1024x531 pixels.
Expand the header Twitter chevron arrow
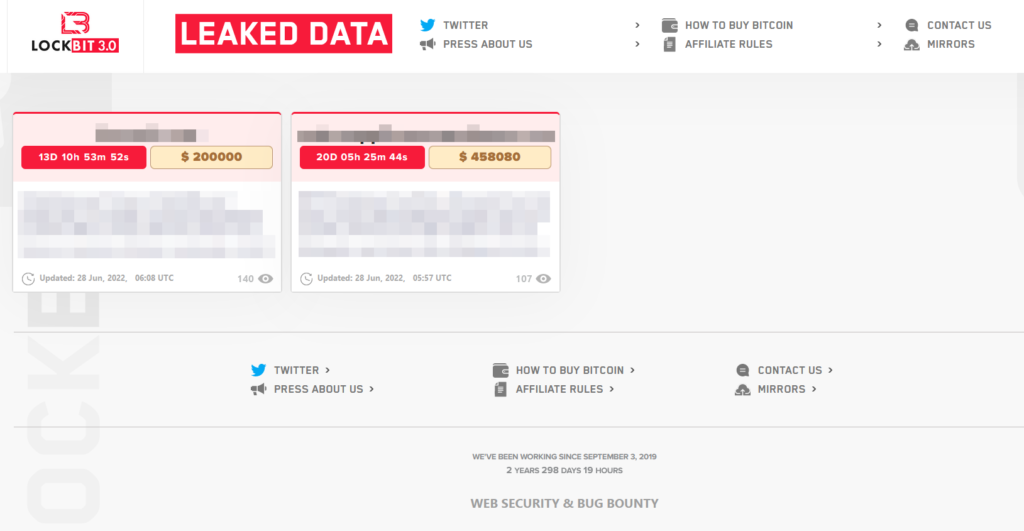[x=638, y=25]
